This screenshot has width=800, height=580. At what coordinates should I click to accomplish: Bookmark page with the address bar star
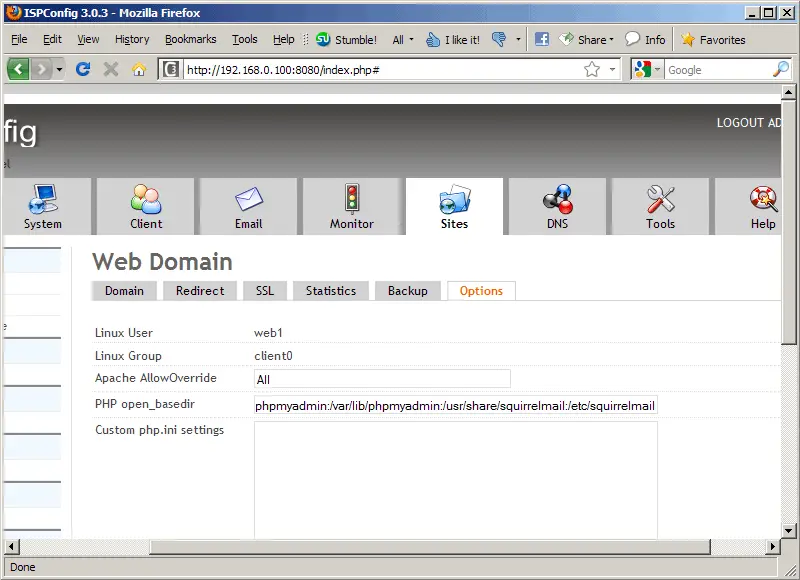click(592, 69)
